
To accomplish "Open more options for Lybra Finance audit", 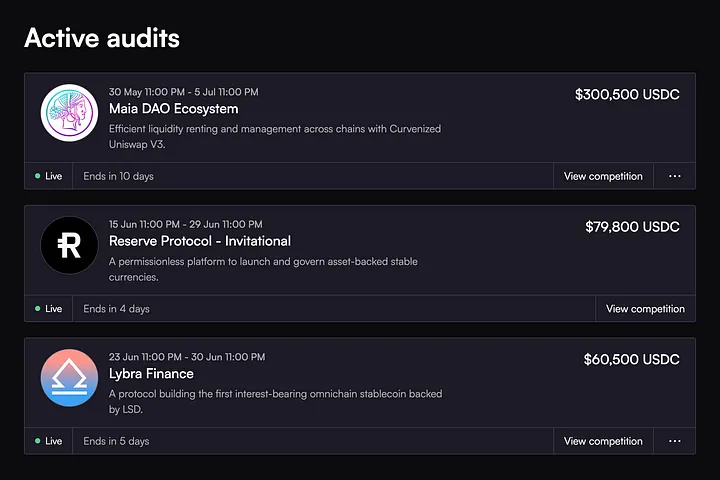I will tap(675, 441).
